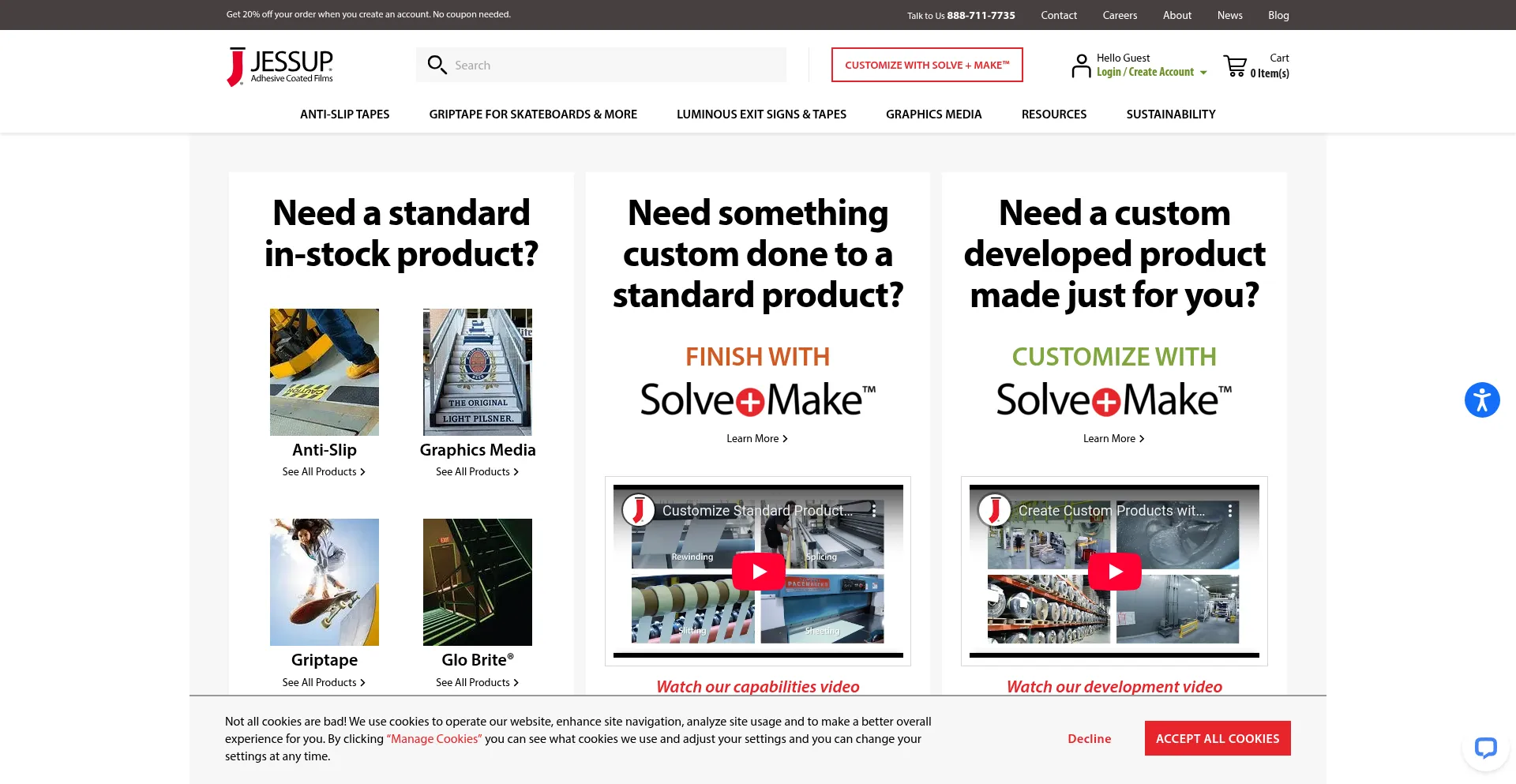
Task: Go to the Careers page
Action: [x=1120, y=15]
